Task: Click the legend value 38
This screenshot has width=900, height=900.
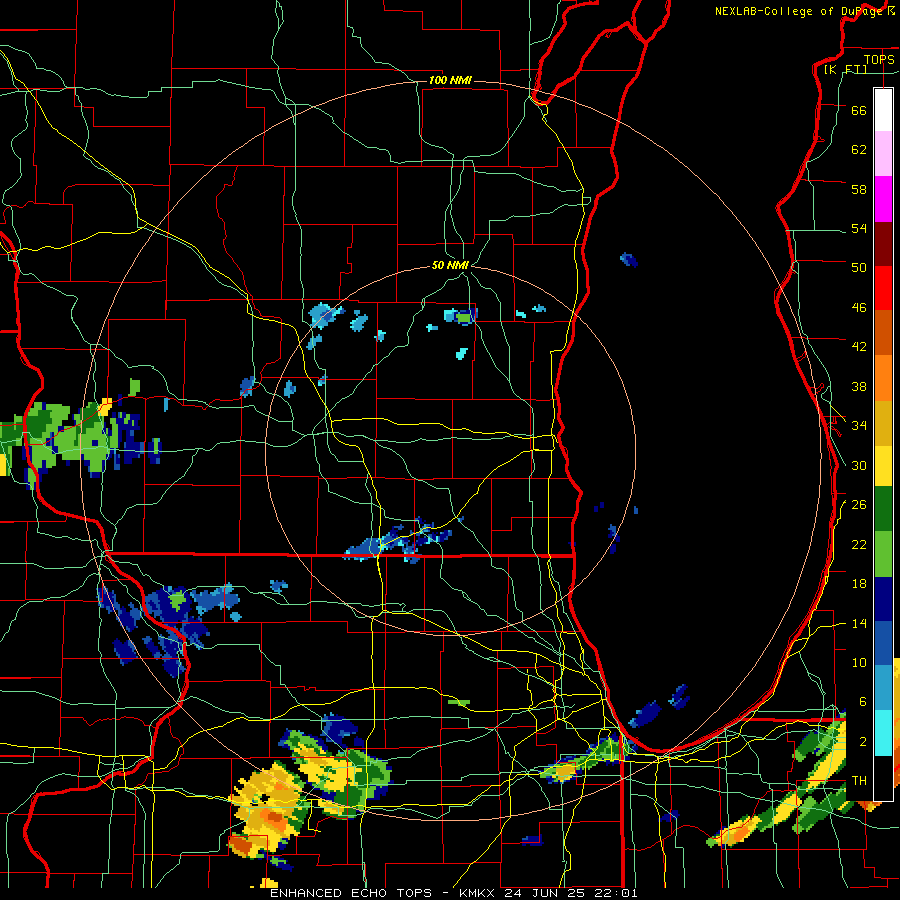Action: 859,386
